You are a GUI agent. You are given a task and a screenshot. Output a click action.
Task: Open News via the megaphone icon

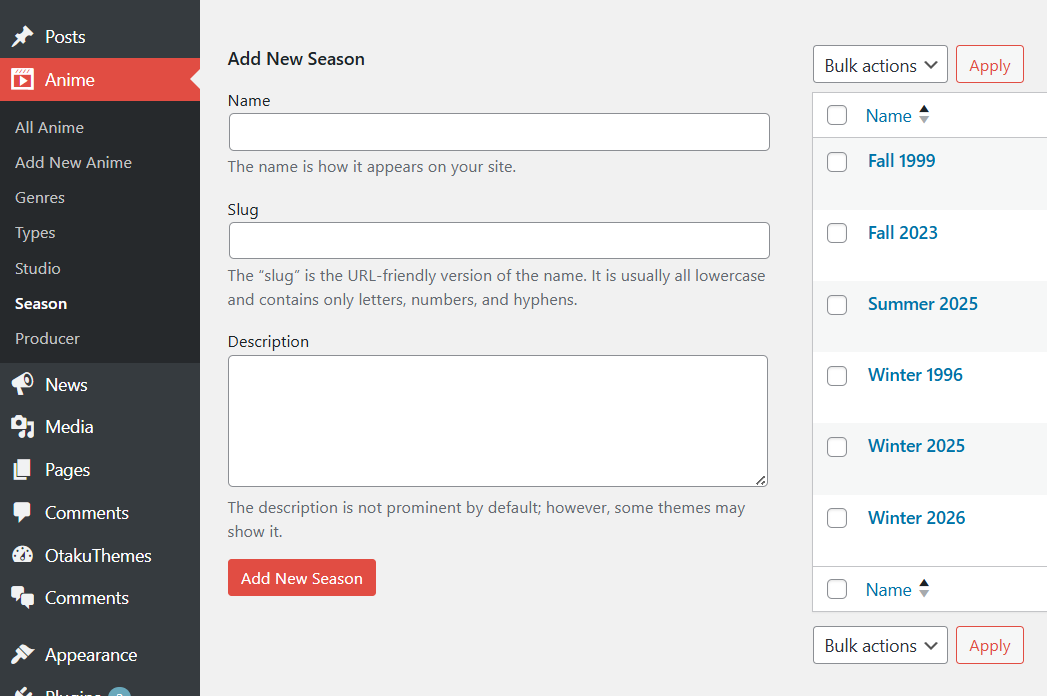[x=22, y=384]
